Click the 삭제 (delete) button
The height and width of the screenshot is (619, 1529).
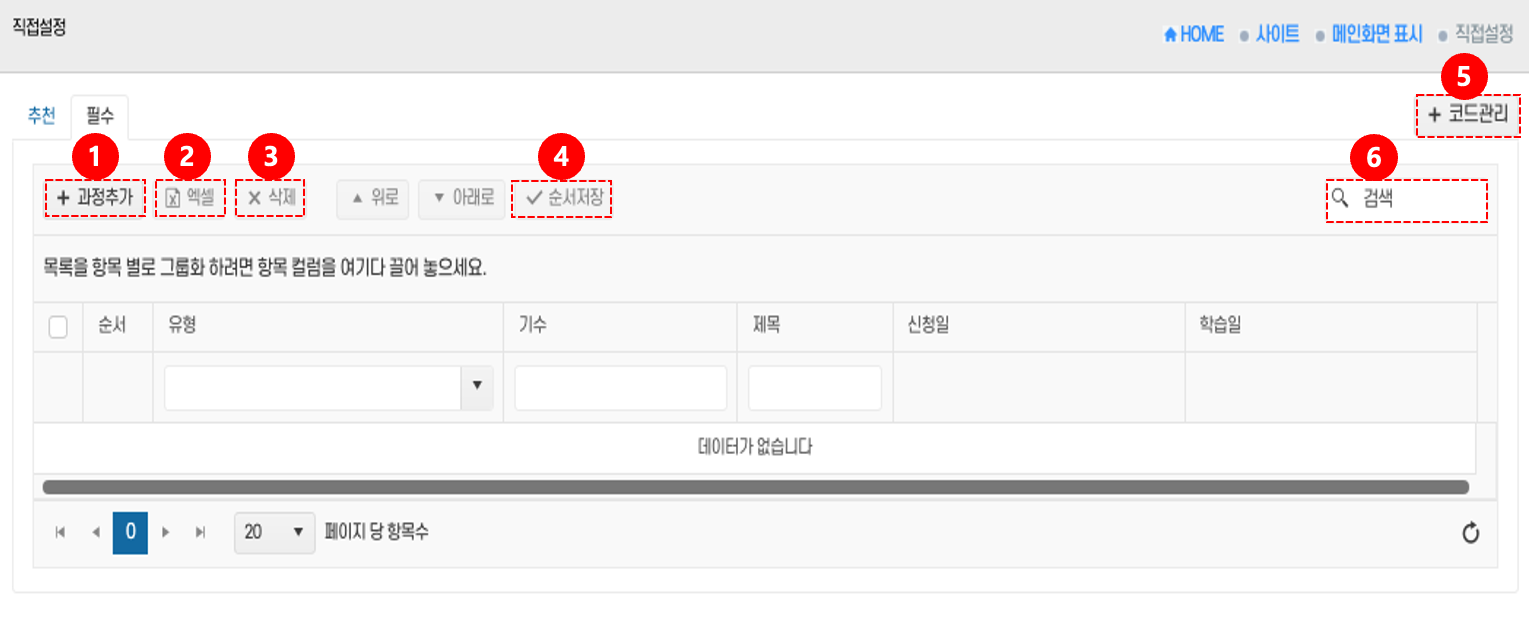(270, 198)
